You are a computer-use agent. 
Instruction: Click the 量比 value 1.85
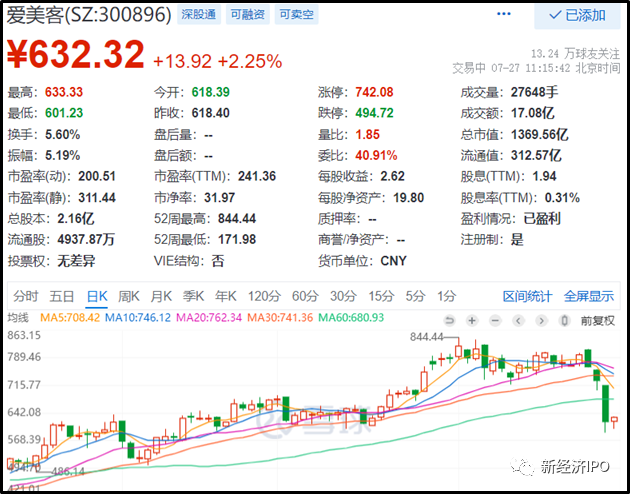(x=367, y=134)
